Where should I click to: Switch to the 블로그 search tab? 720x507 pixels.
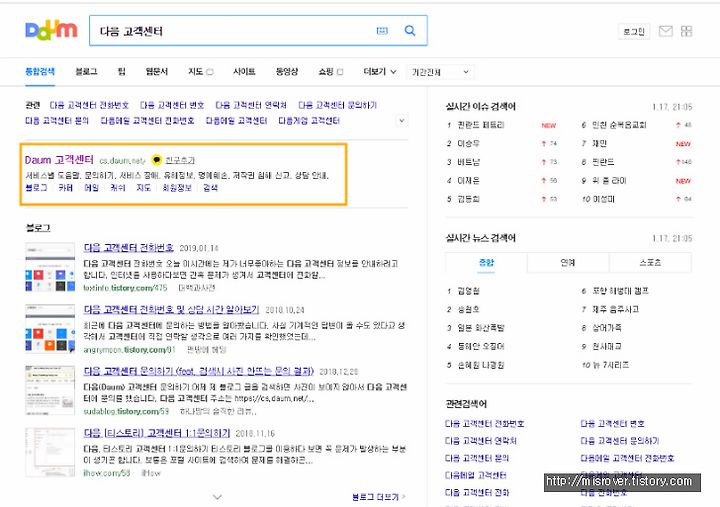[86, 72]
